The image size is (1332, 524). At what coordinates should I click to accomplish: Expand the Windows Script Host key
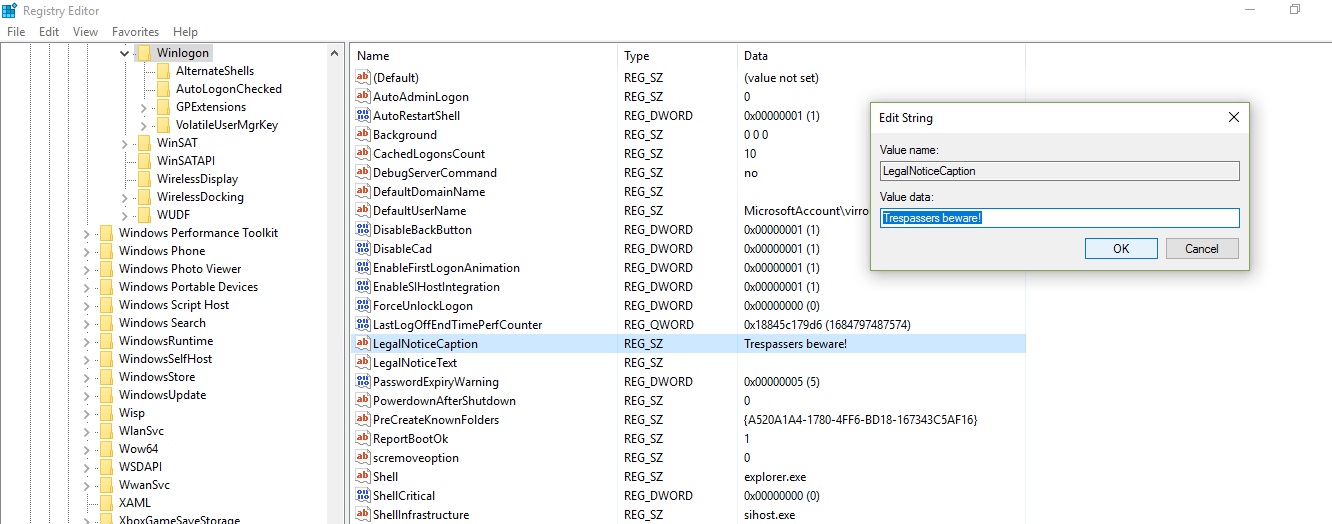point(87,305)
